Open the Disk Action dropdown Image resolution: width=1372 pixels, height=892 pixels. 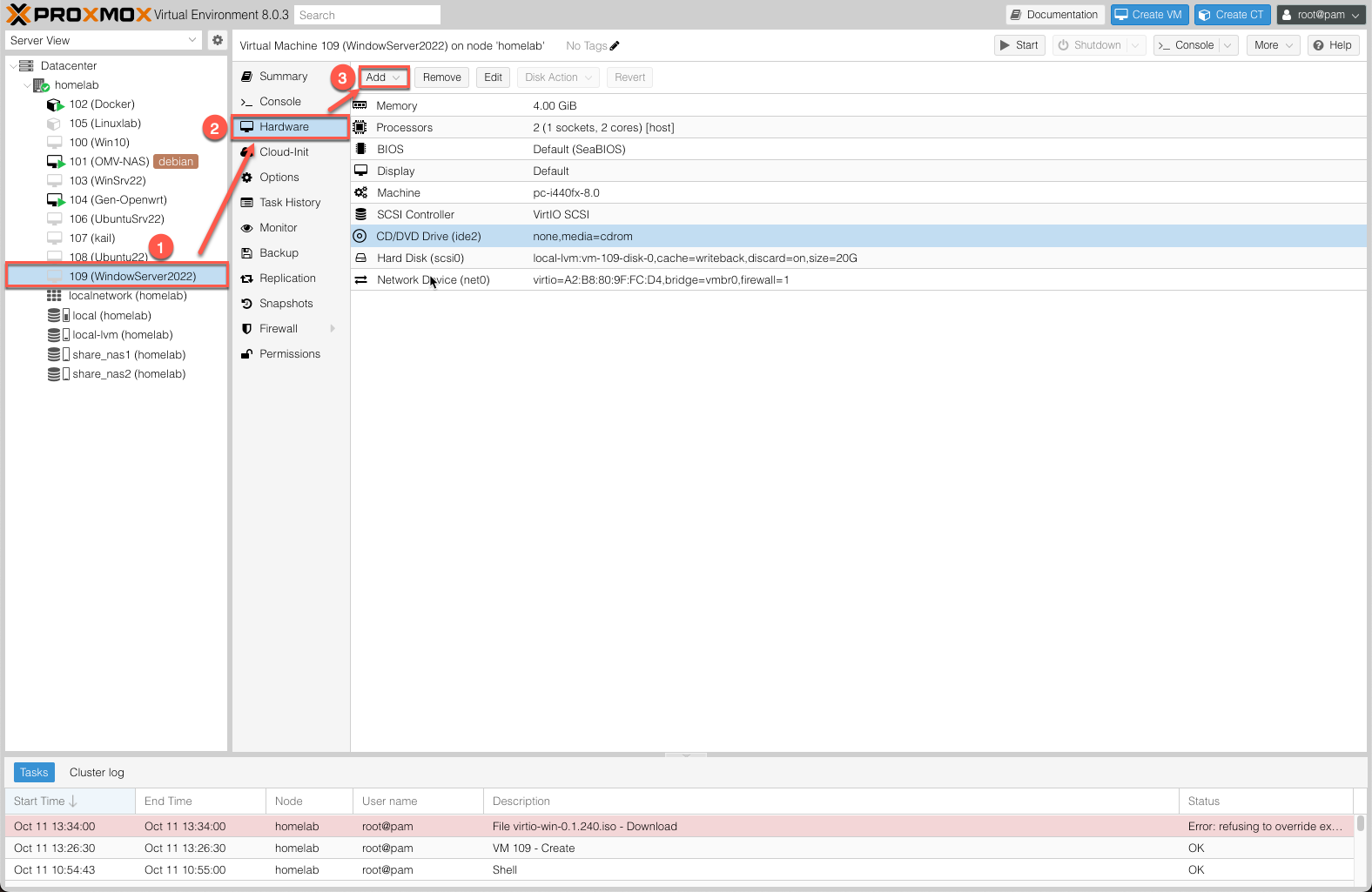click(x=558, y=77)
